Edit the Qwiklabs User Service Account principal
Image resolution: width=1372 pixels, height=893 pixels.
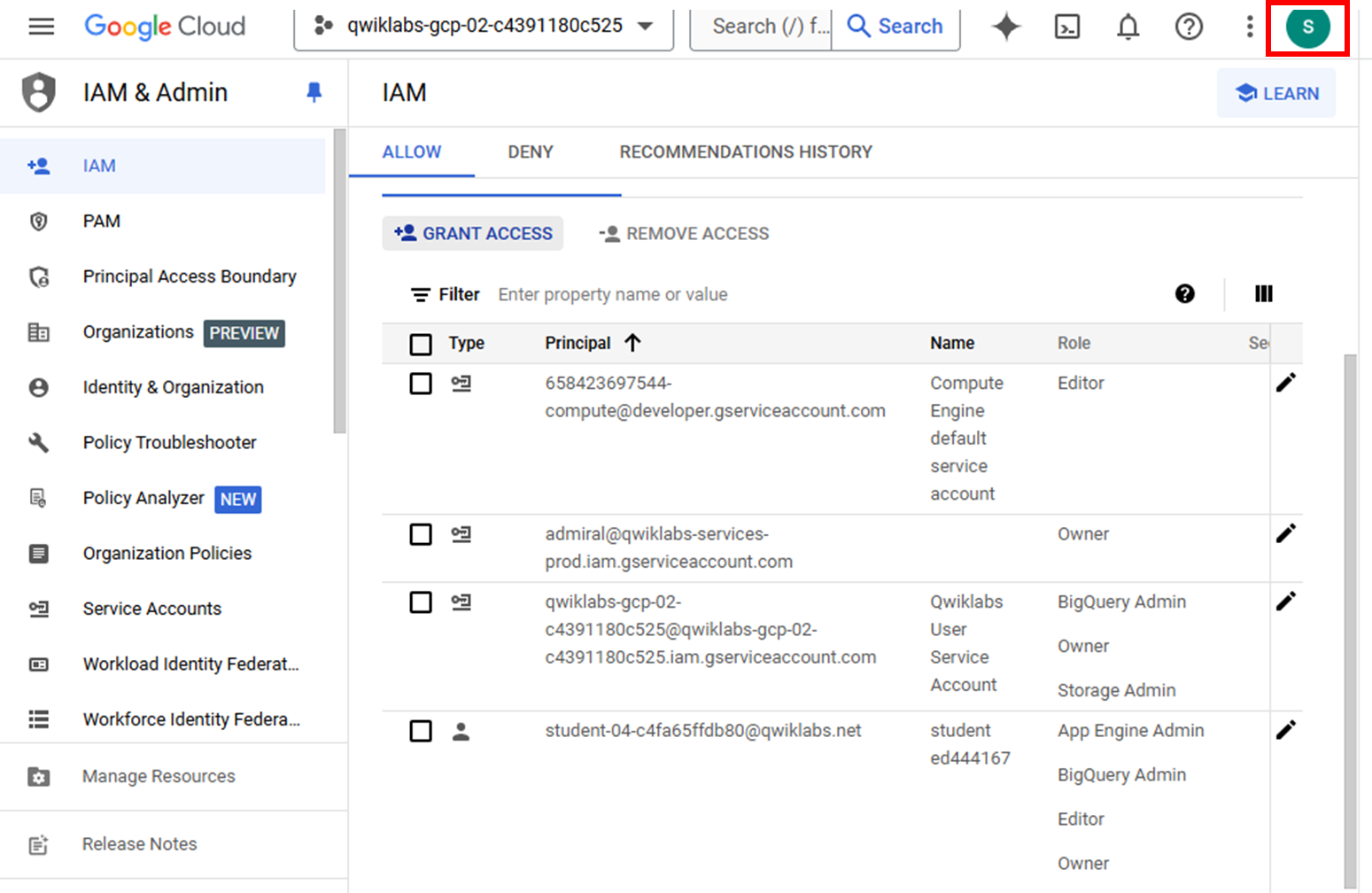pos(1286,602)
